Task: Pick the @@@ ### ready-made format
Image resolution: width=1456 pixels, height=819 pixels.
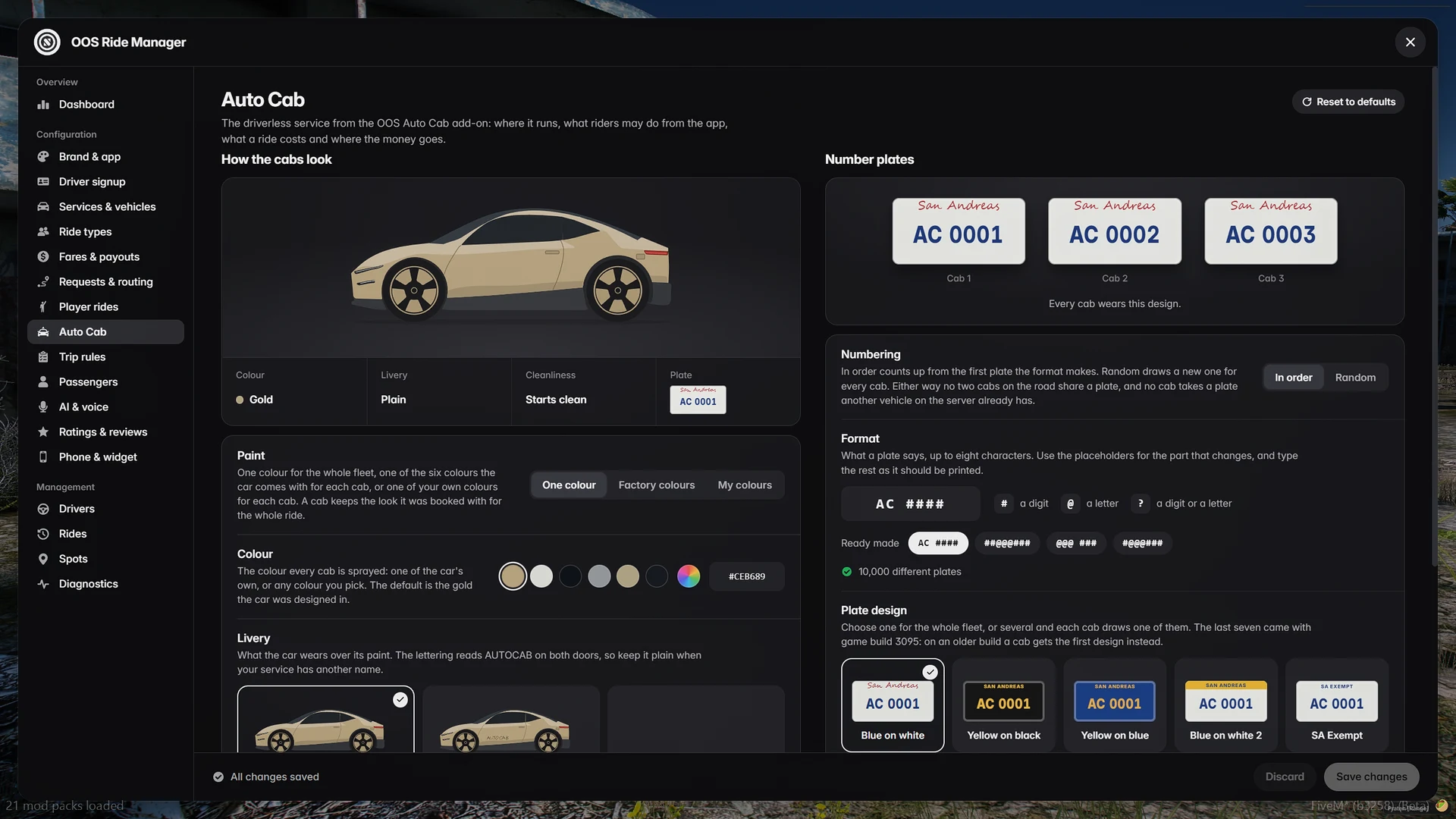Action: [1076, 544]
